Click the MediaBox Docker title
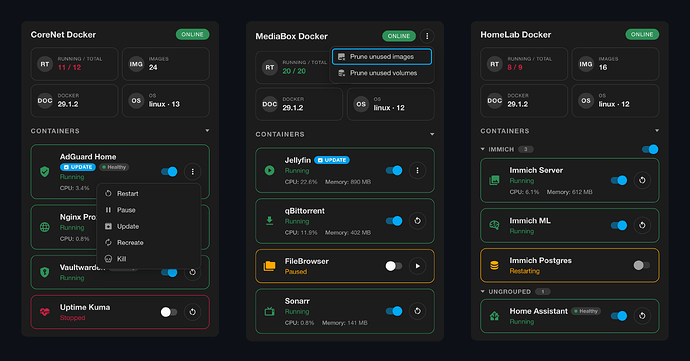Viewport: 690px width, 361px height. (291, 36)
